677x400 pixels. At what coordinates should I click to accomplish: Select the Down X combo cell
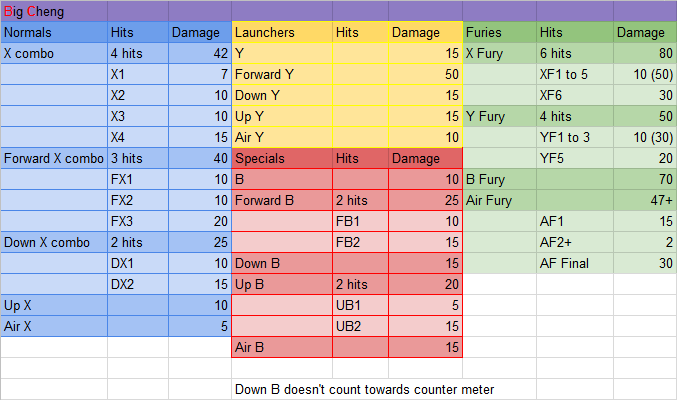click(54, 243)
